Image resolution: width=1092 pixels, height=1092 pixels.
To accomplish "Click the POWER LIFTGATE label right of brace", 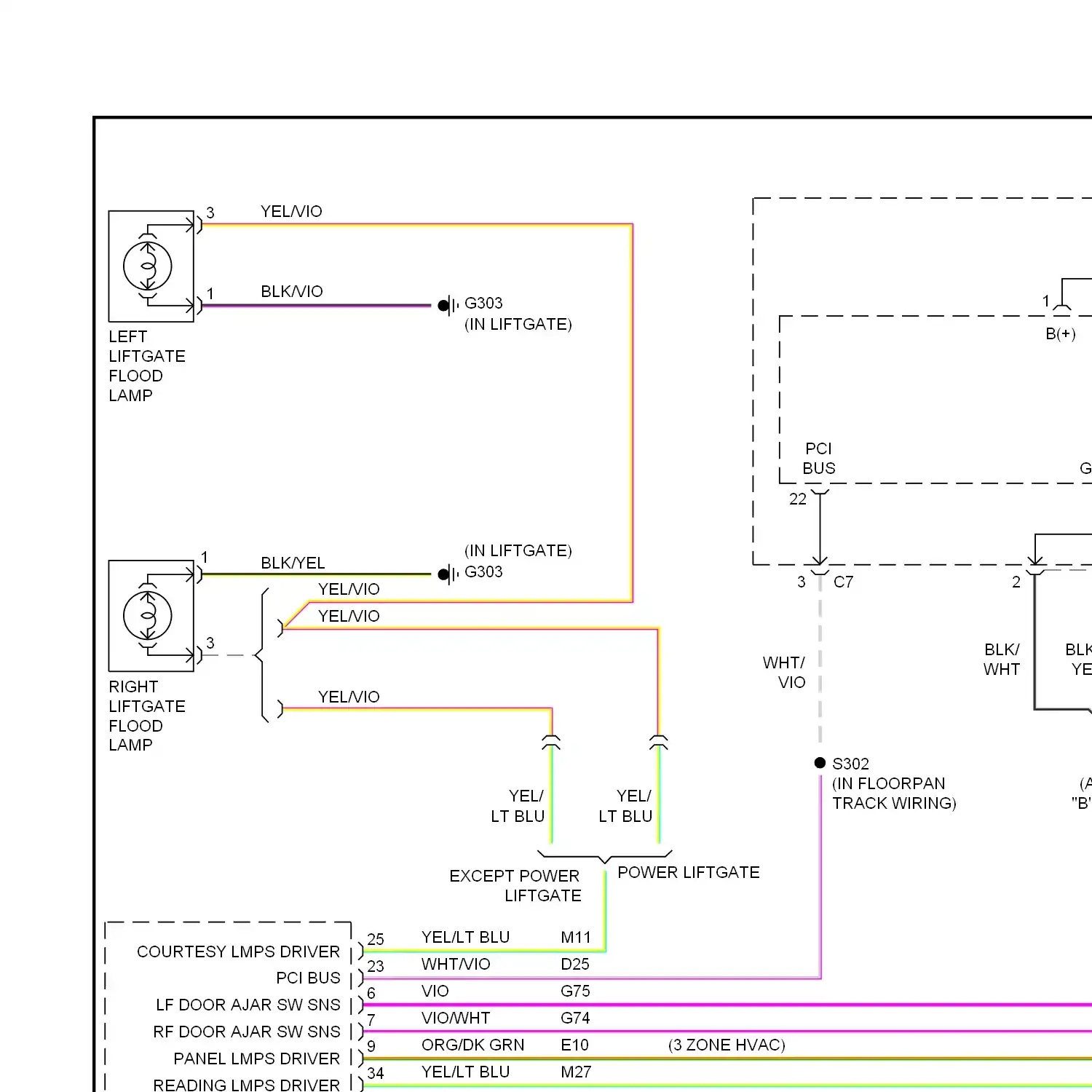I will point(689,872).
